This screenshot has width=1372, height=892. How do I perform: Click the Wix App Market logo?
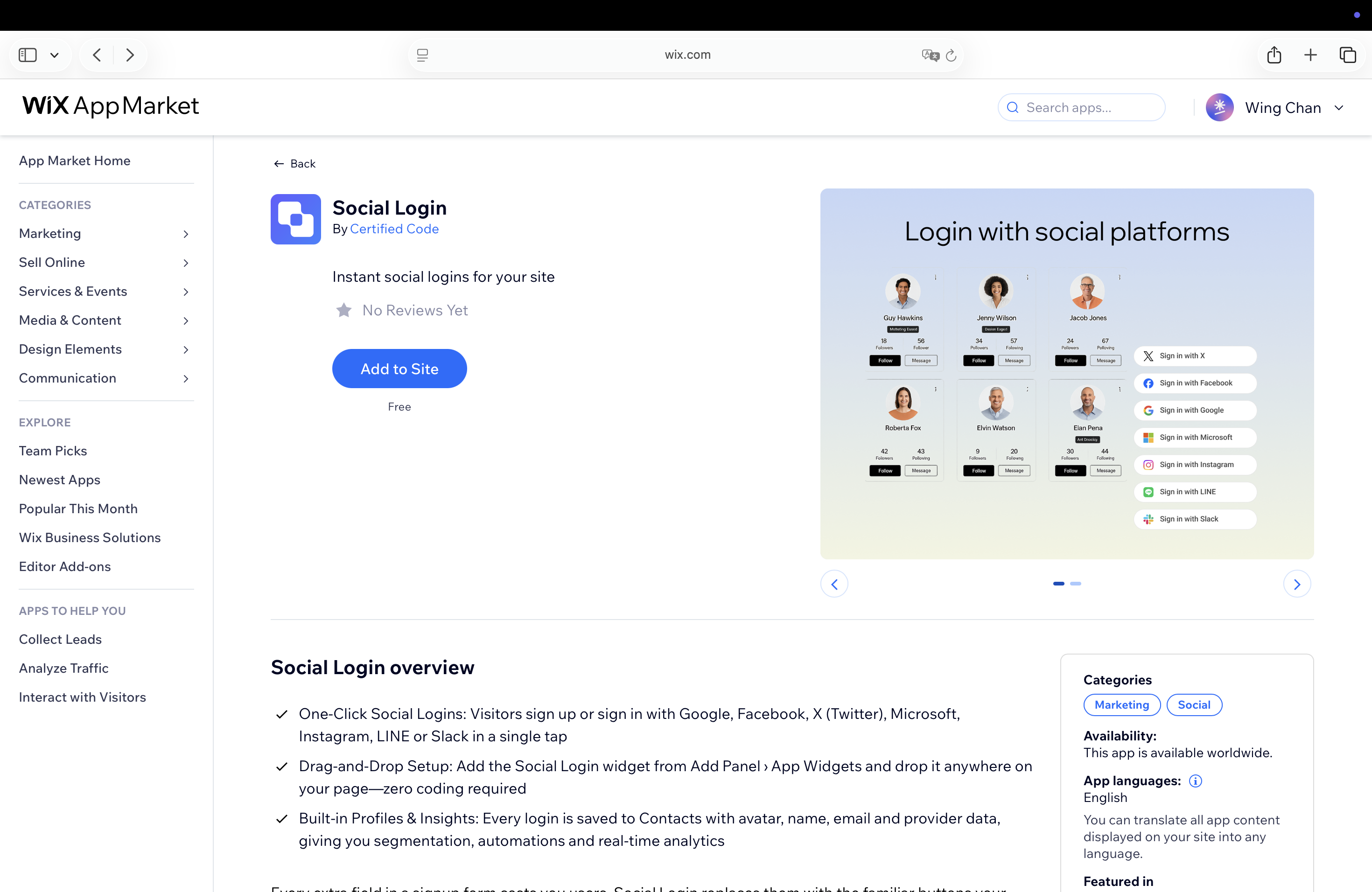110,106
